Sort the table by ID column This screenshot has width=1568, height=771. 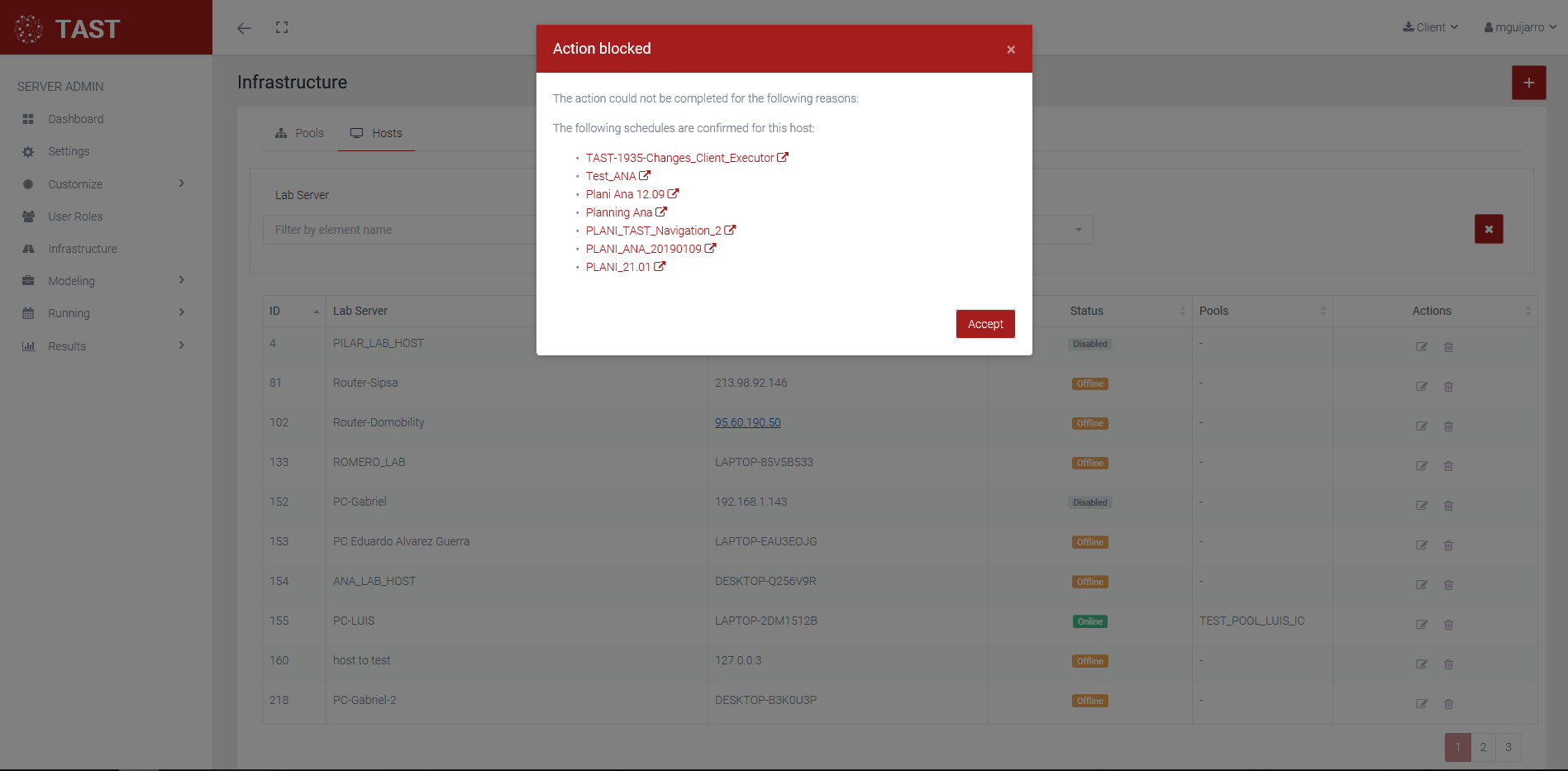pos(293,311)
